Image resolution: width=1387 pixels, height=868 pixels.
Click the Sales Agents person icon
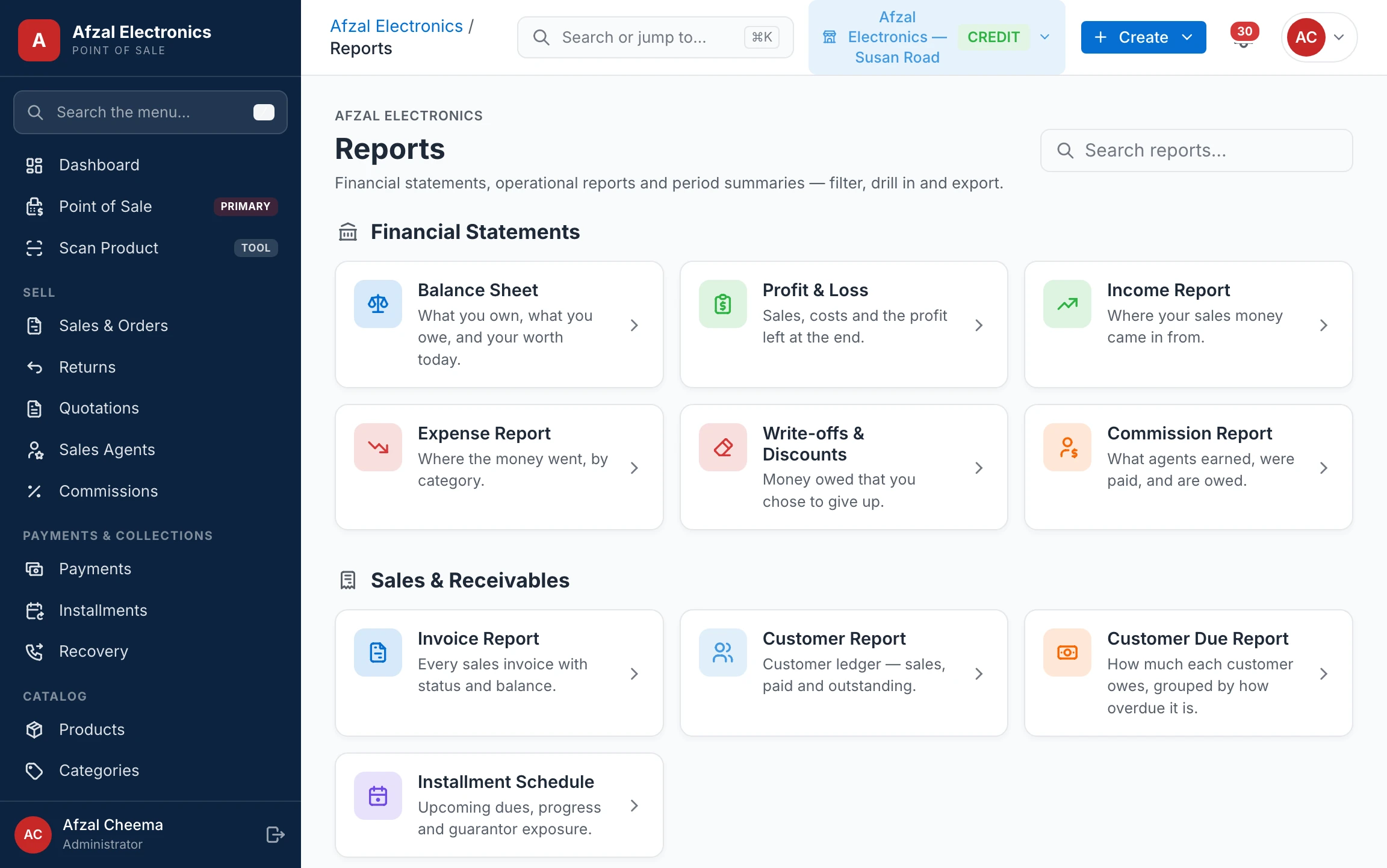34,450
